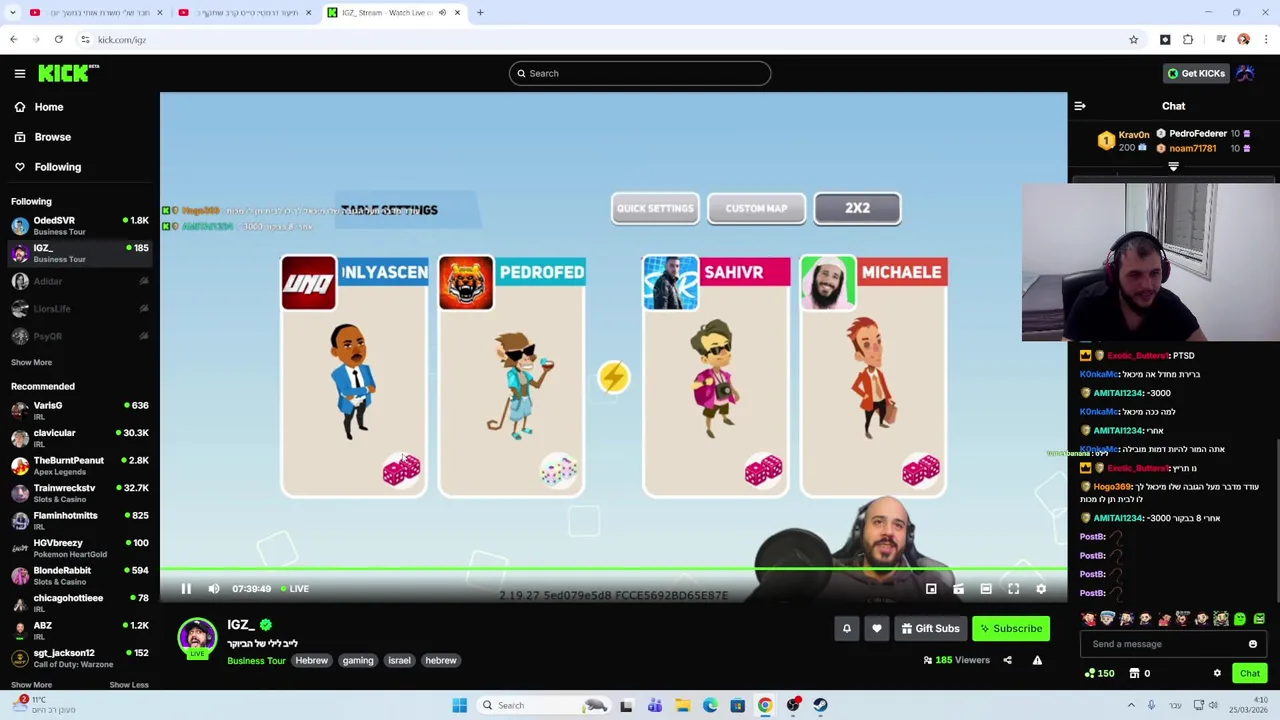Open video player settings gear
Screen dimensions: 1280x720
click(x=1041, y=589)
